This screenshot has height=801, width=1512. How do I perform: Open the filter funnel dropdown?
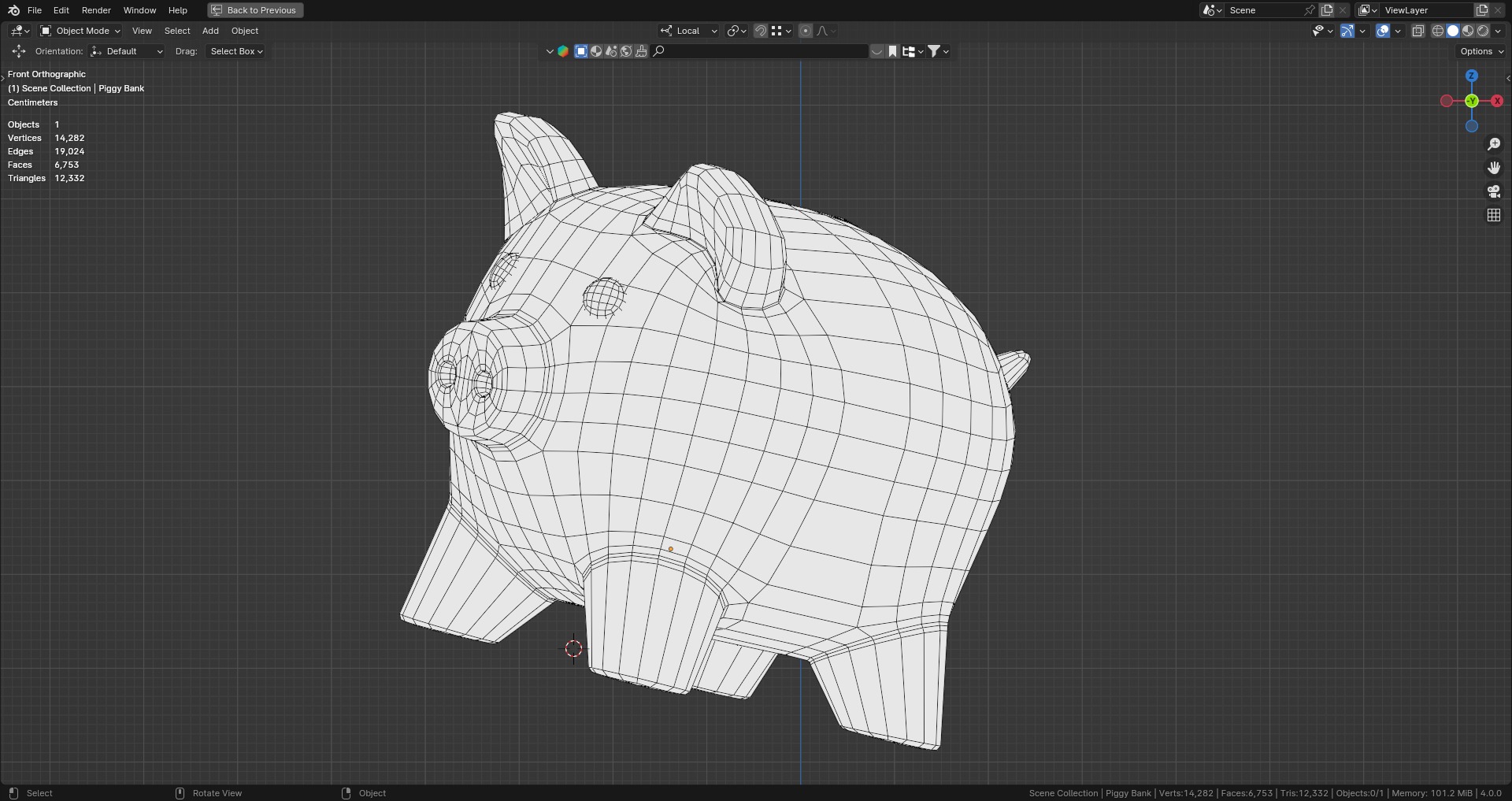pyautogui.click(x=938, y=51)
